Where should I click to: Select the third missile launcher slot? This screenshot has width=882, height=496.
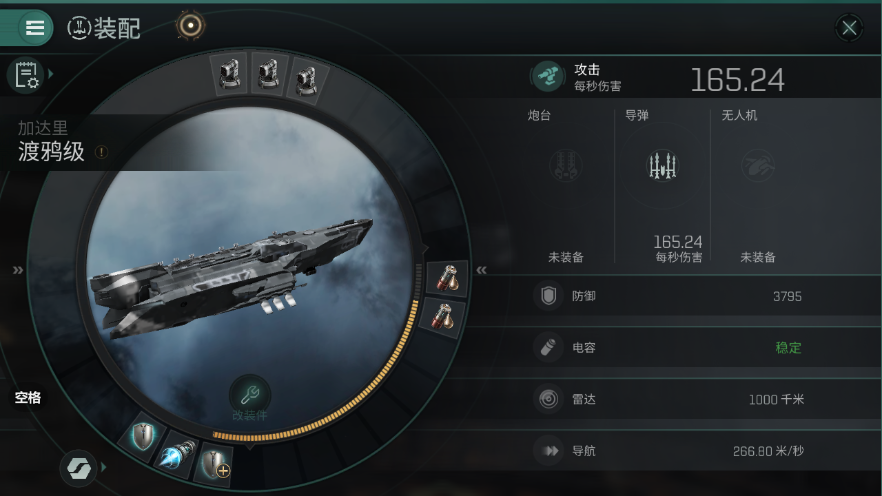[x=307, y=80]
